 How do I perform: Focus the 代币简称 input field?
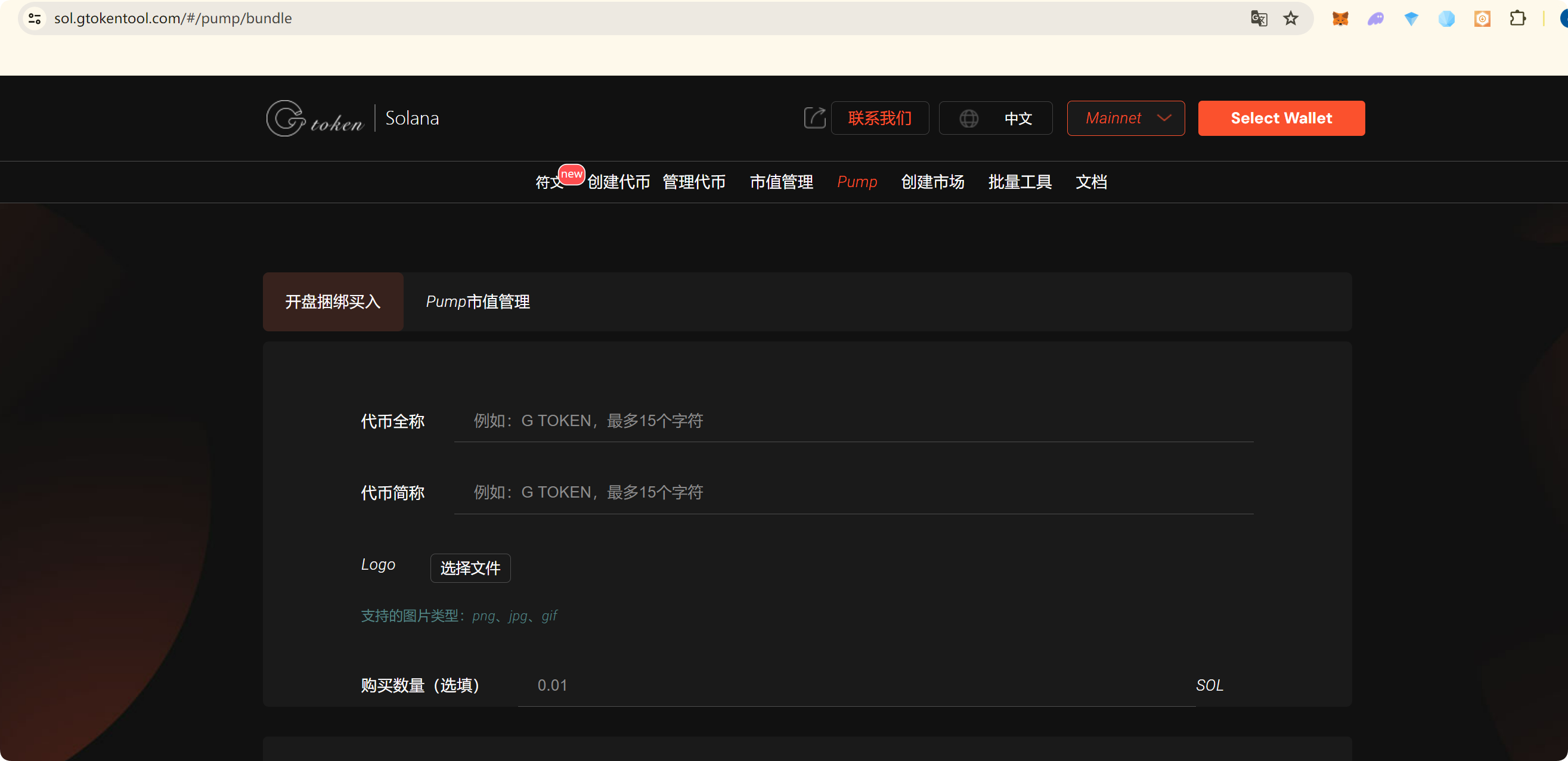pos(854,493)
